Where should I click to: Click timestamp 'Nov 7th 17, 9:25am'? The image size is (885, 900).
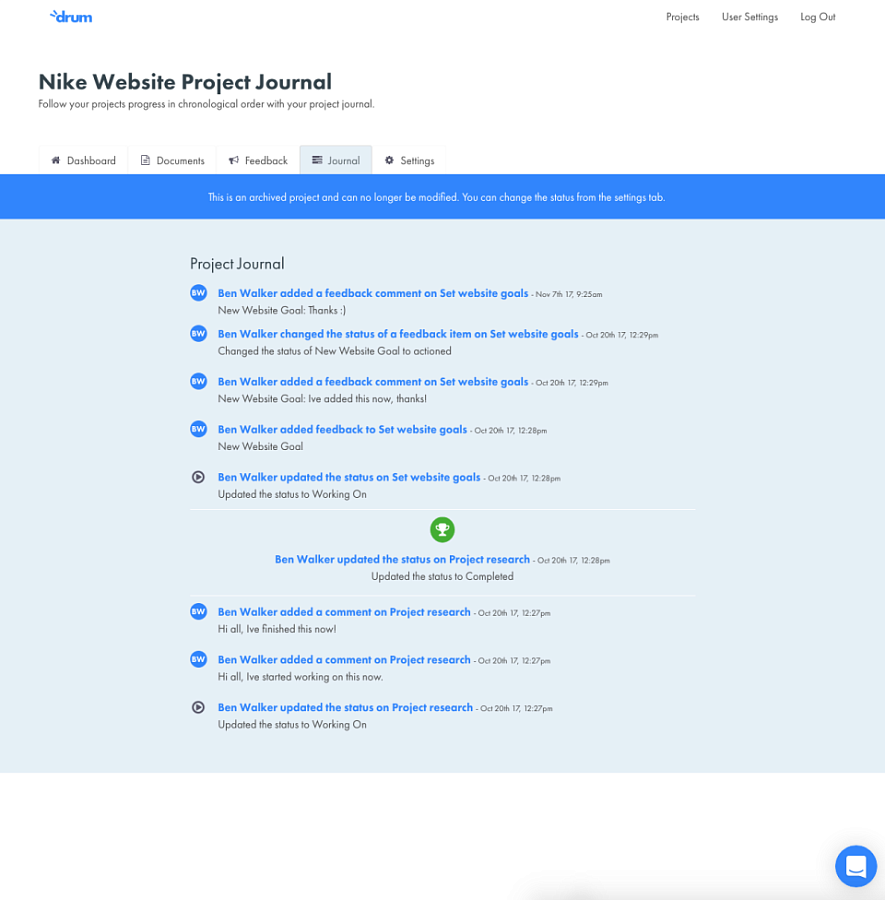pyautogui.click(x=569, y=294)
